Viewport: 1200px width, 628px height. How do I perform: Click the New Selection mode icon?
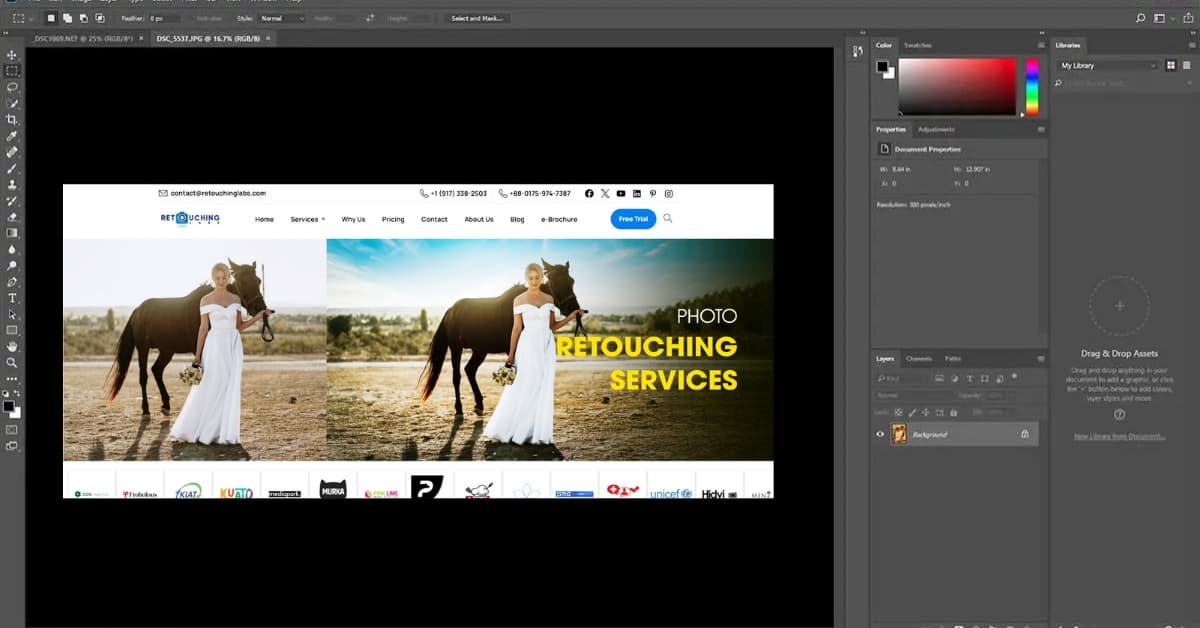[51, 18]
